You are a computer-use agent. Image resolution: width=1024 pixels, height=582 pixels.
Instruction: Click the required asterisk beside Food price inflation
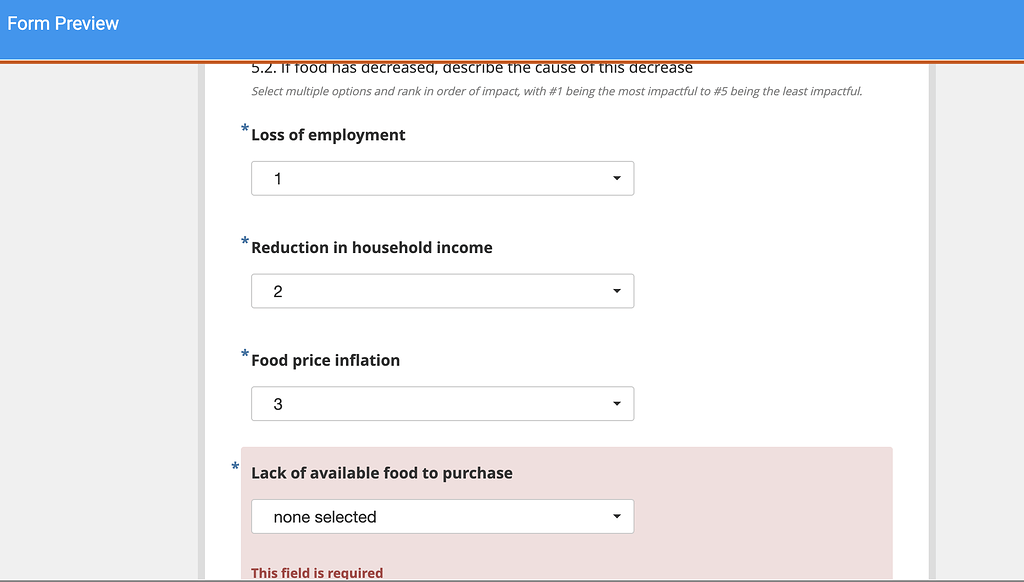(243, 353)
